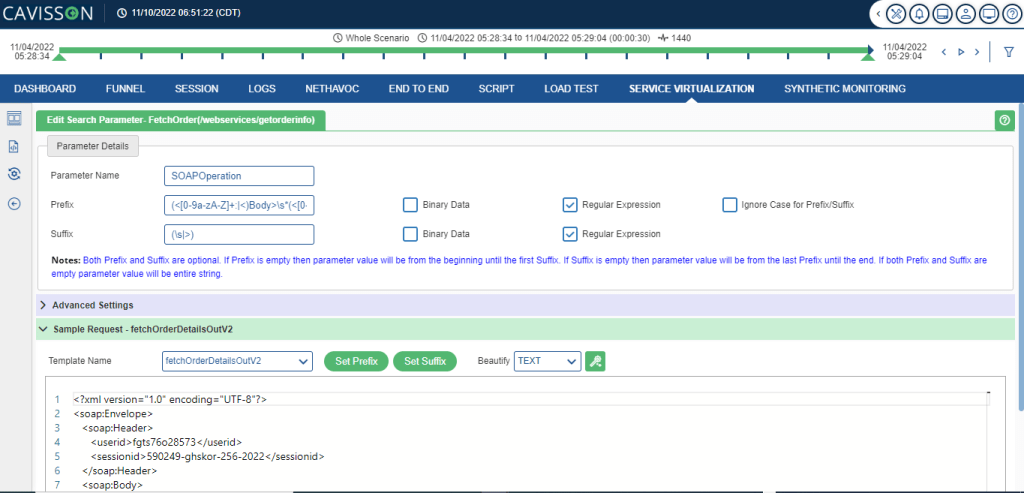Viewport: 1024px width, 493px height.
Task: Click the Prefix input field
Action: point(239,205)
